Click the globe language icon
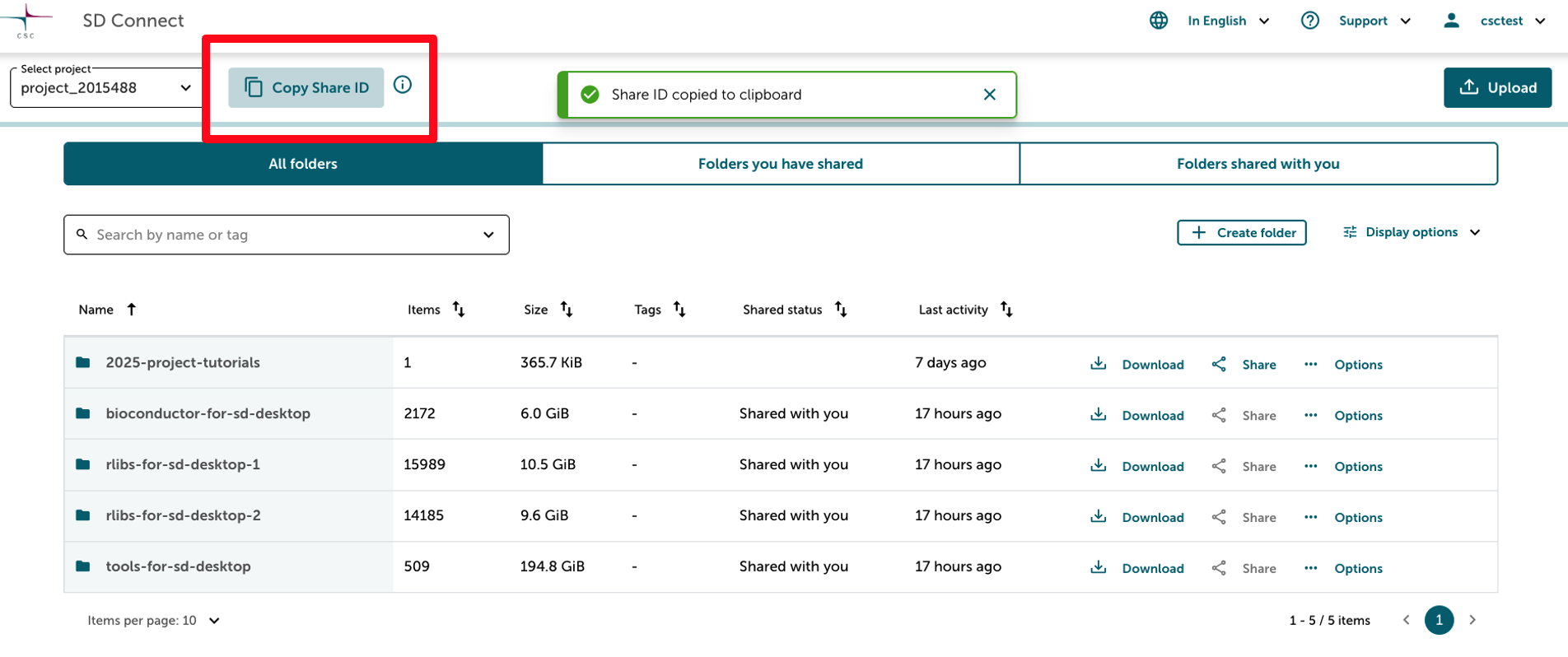This screenshot has width=1568, height=657. (x=1159, y=21)
